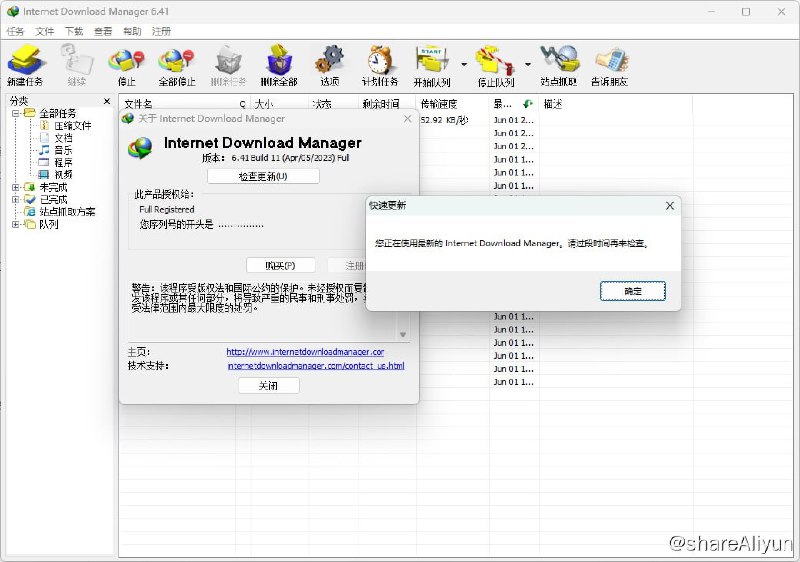The image size is (800, 562).
Task: Open the internetdownloadmanager.com homepage link
Action: tap(305, 352)
